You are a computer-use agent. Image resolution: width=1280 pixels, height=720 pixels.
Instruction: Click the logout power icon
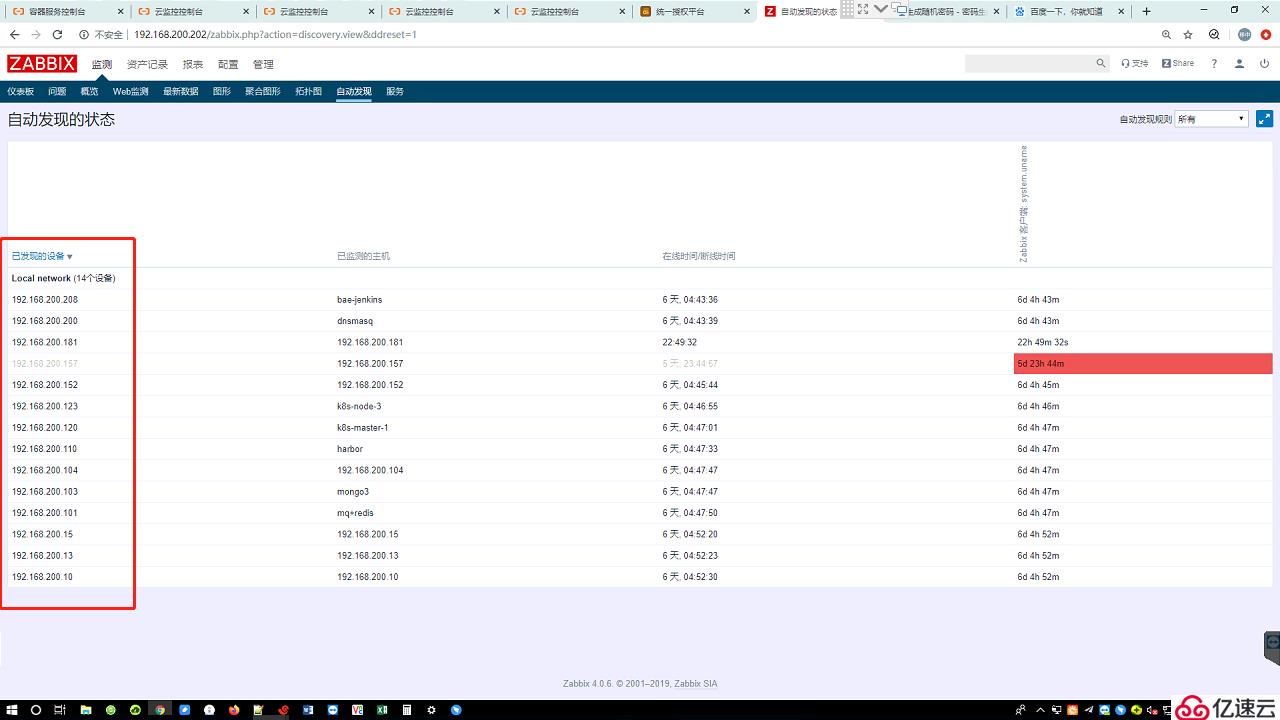1264,63
